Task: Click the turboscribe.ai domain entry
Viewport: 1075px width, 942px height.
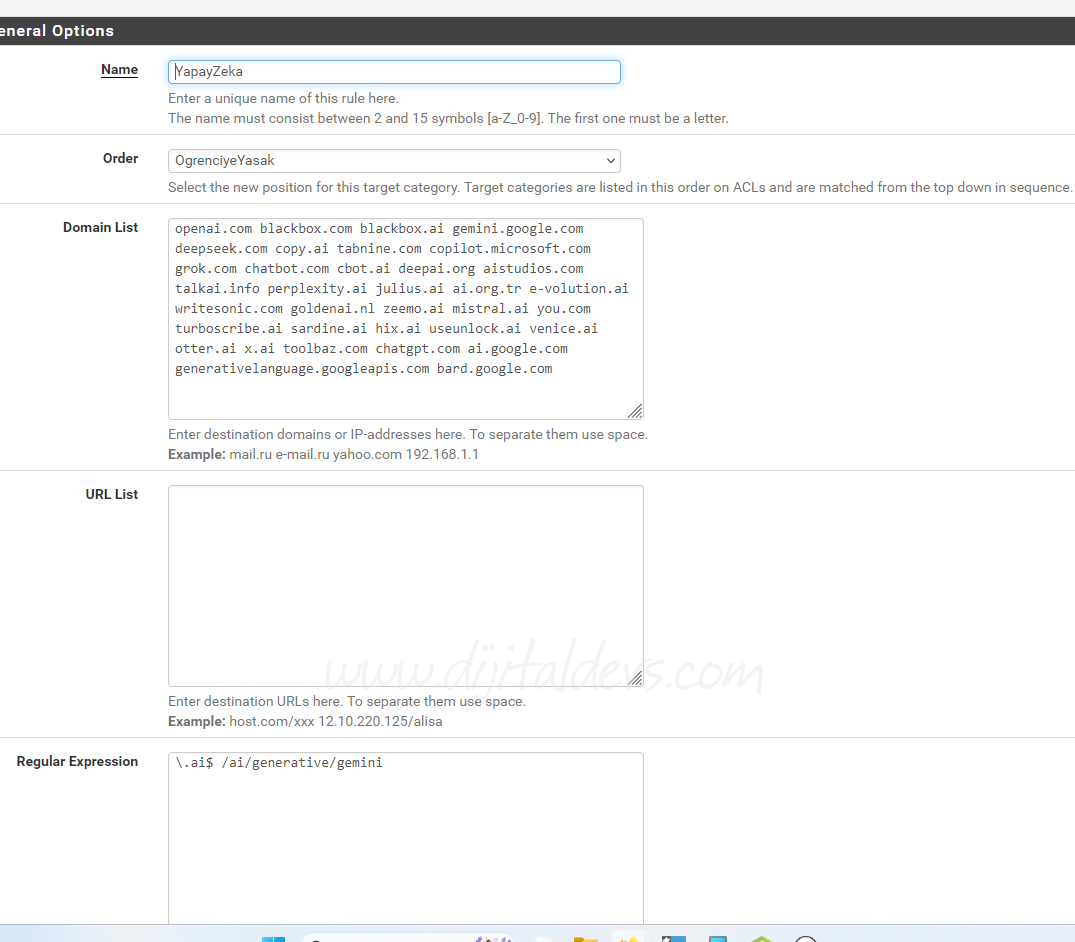Action: point(228,328)
